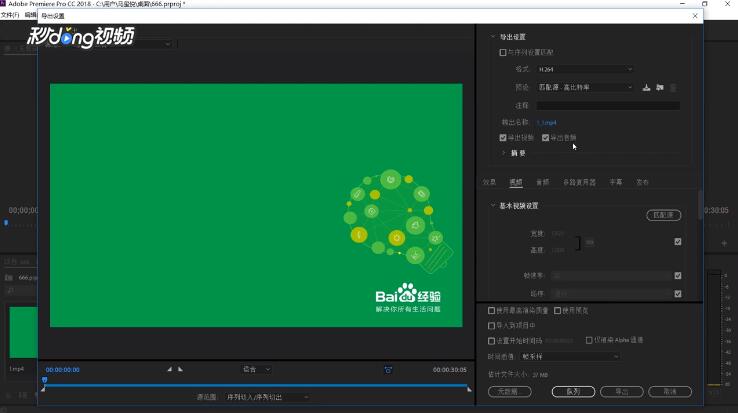Toggle the field order match source checkbox

click(678, 293)
